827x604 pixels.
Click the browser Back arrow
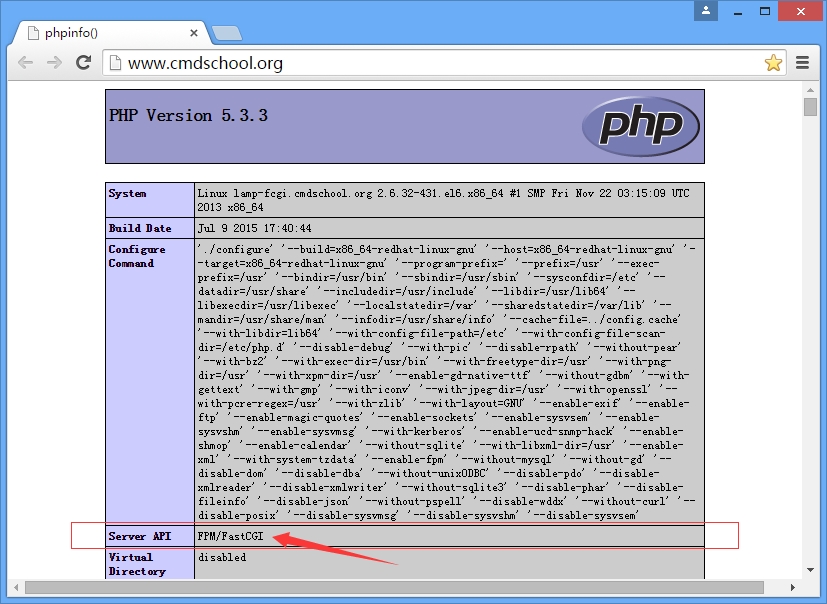[x=25, y=63]
